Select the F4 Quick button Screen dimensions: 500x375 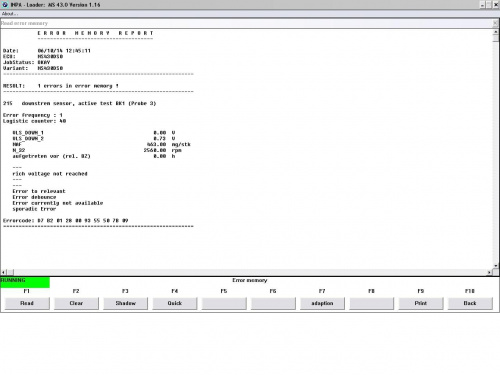pyautogui.click(x=175, y=303)
